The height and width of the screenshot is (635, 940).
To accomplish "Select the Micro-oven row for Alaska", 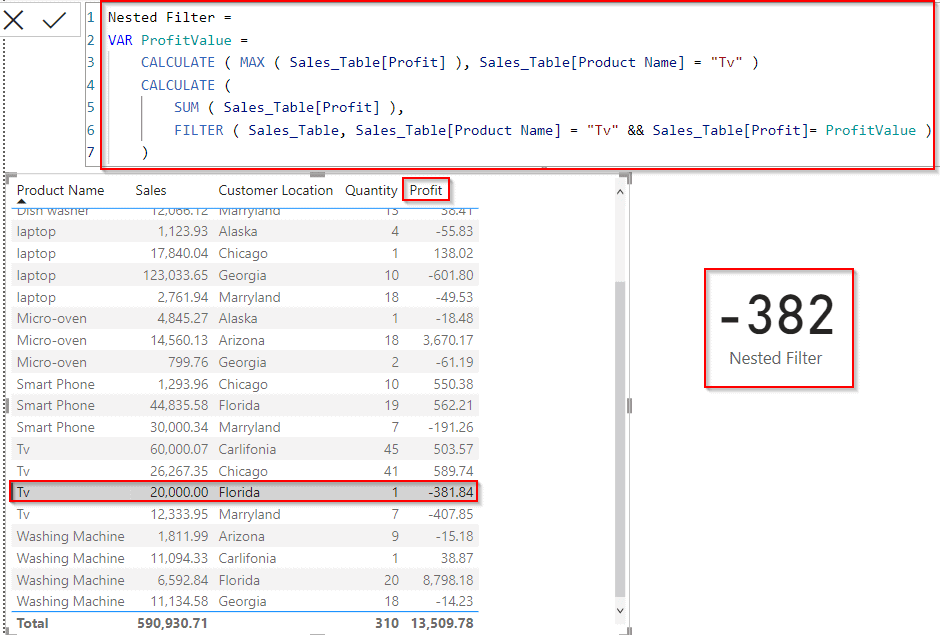I will [x=245, y=318].
